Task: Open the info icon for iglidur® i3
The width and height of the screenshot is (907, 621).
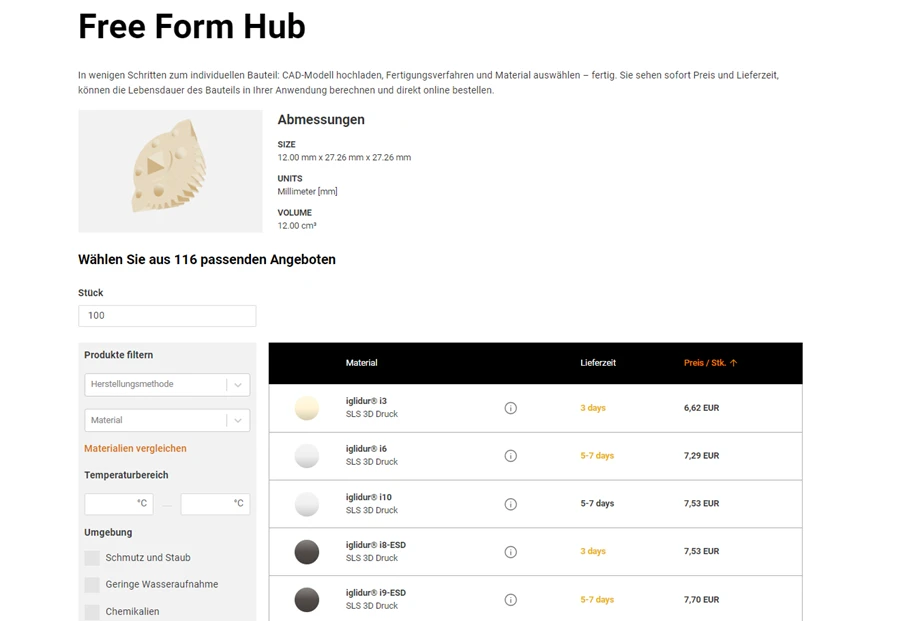Action: pos(510,408)
